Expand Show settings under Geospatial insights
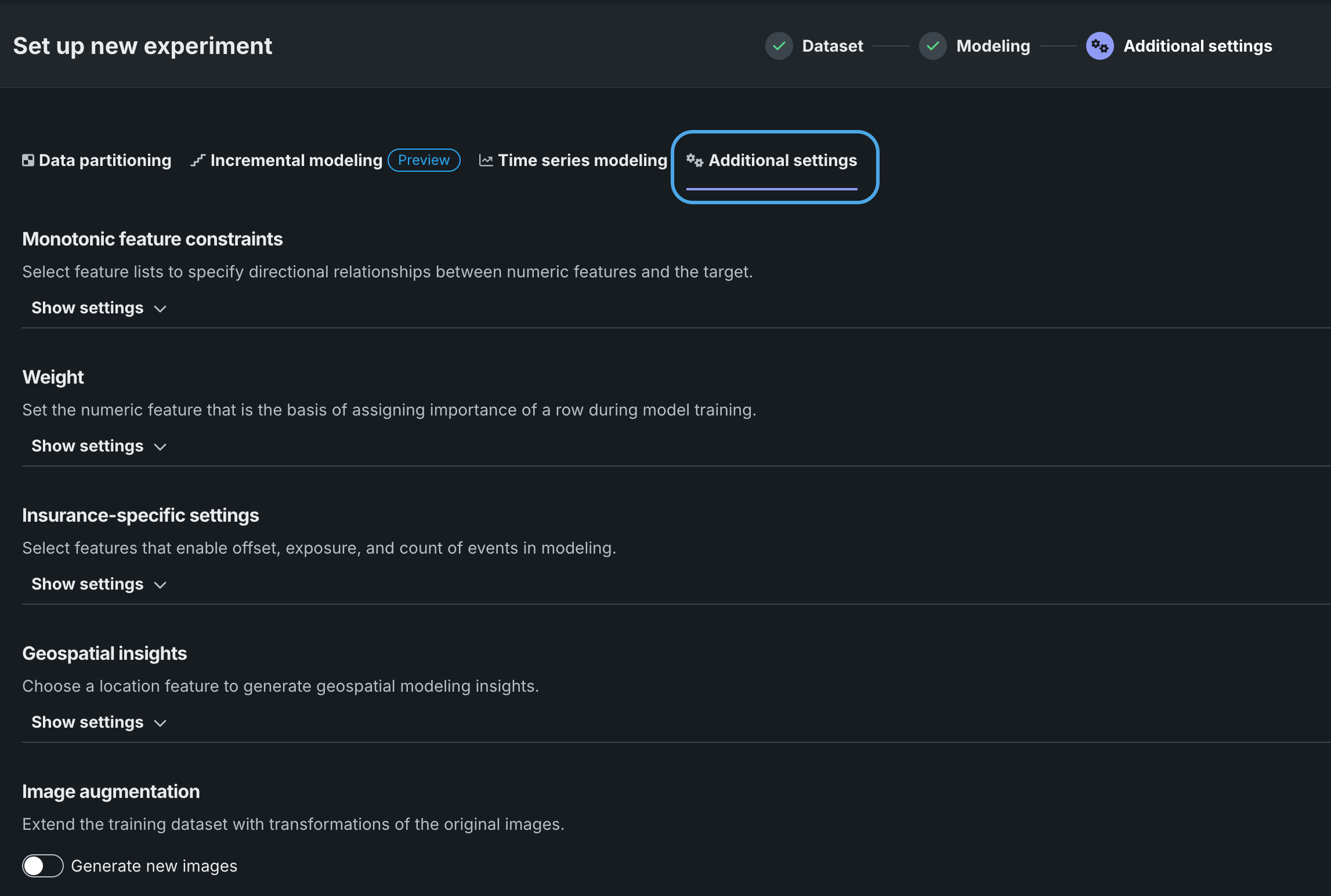Screen dimensions: 1331x896 99,722
